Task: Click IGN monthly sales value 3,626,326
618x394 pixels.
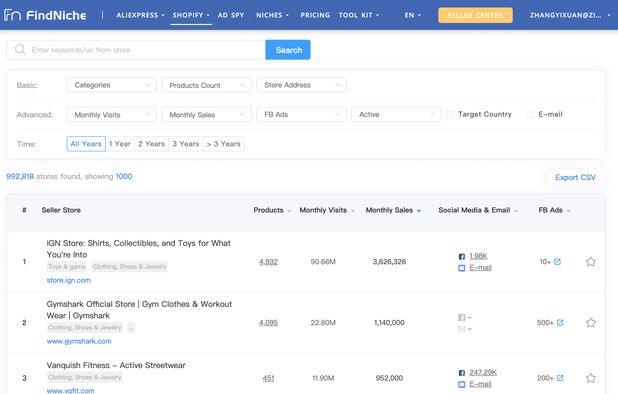Action: point(389,262)
